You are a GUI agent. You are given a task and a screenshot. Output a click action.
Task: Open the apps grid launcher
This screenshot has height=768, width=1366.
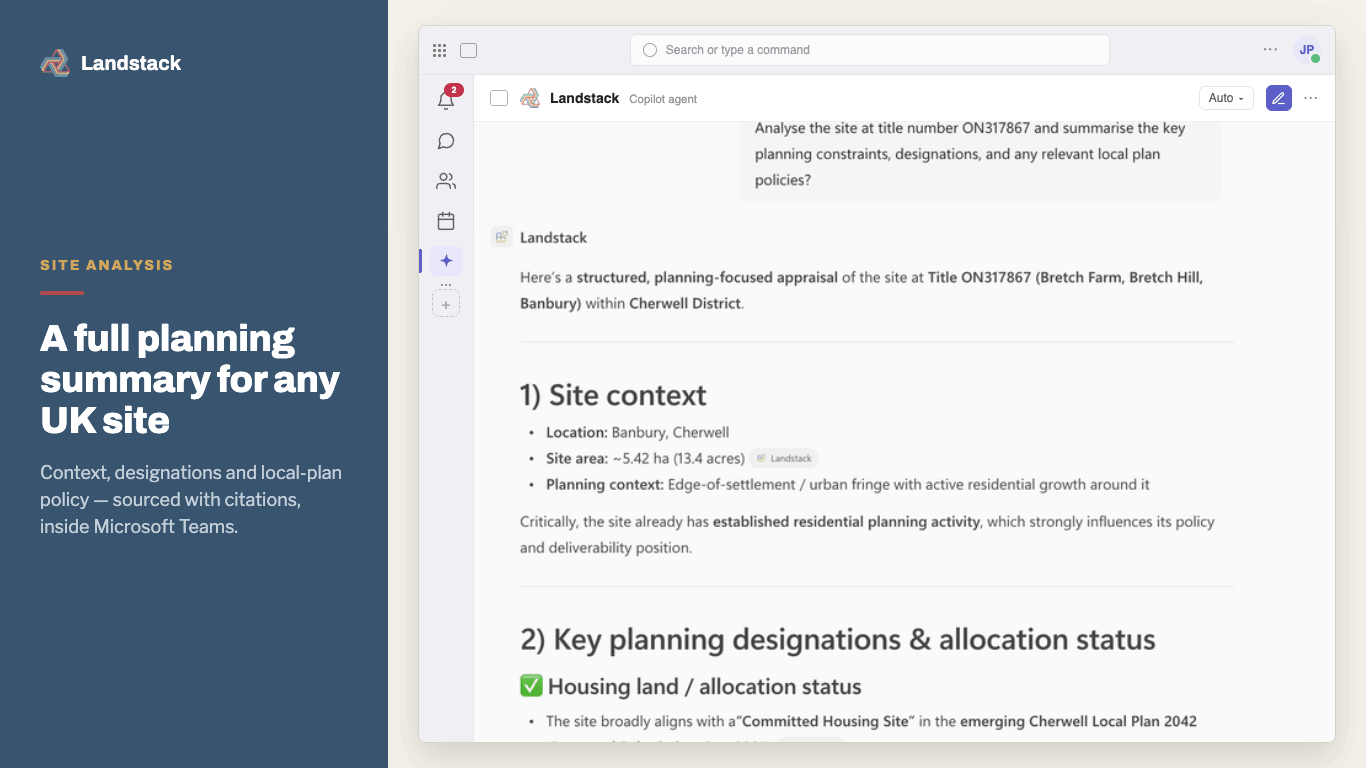pyautogui.click(x=439, y=50)
